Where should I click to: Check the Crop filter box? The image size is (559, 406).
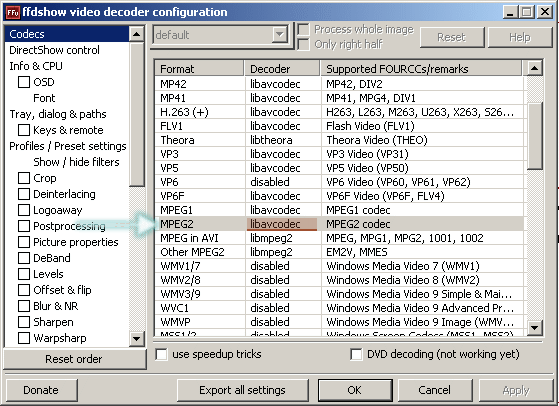(x=24, y=178)
